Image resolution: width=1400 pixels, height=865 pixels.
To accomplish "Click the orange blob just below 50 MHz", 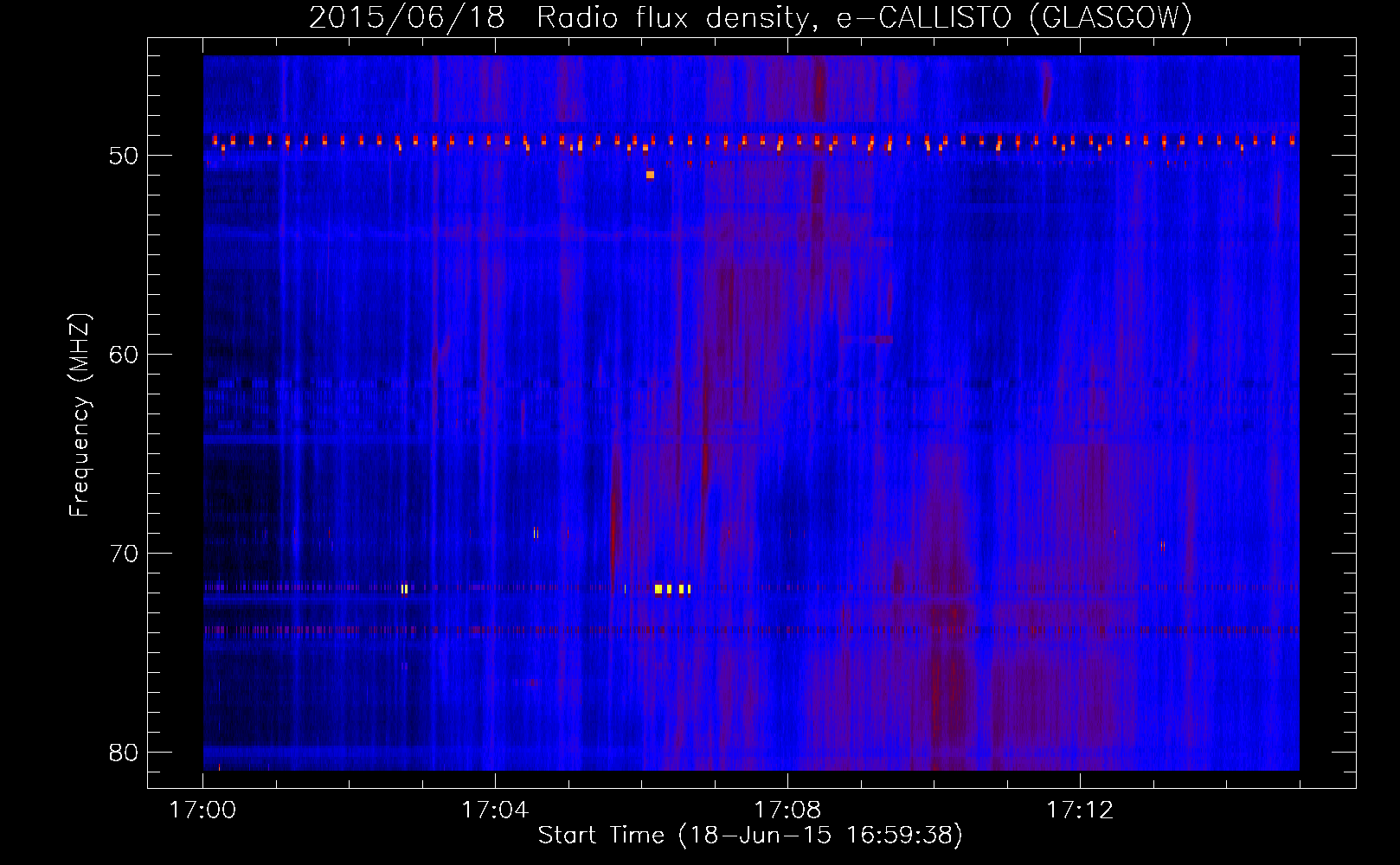I will pyautogui.click(x=650, y=175).
